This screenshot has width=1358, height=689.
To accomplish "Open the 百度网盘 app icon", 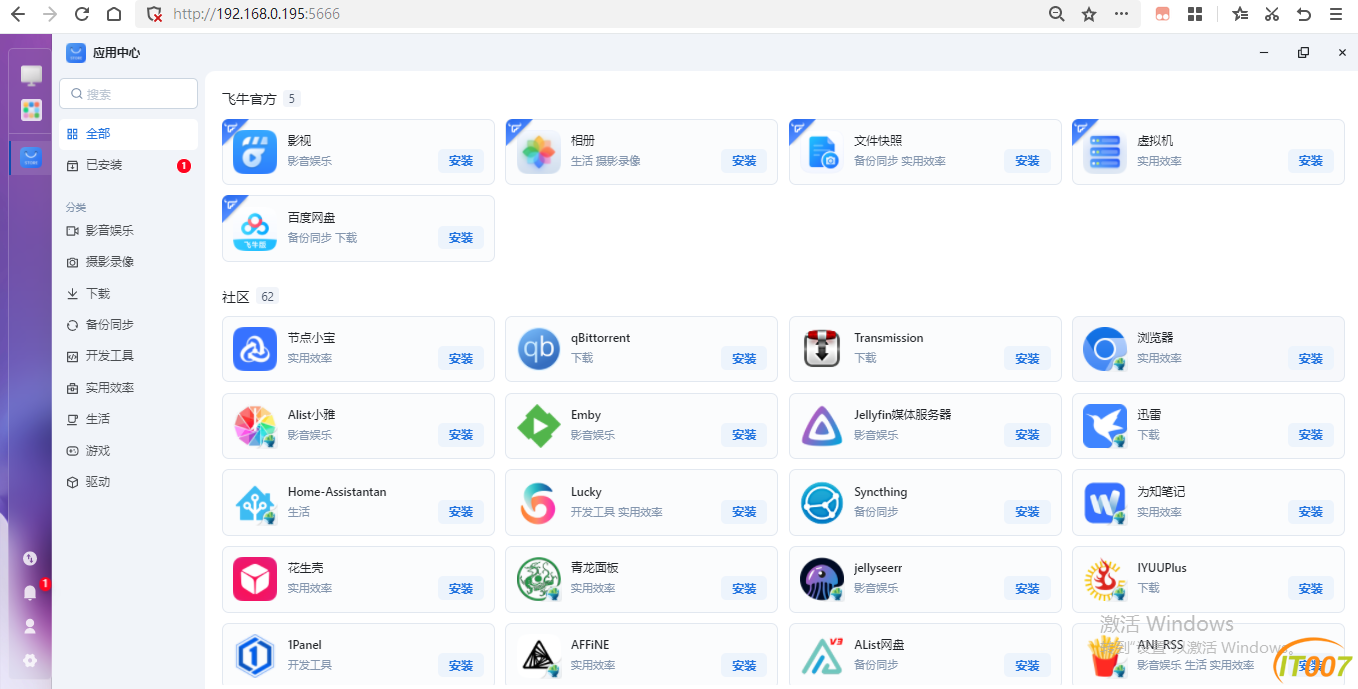I will (255, 229).
